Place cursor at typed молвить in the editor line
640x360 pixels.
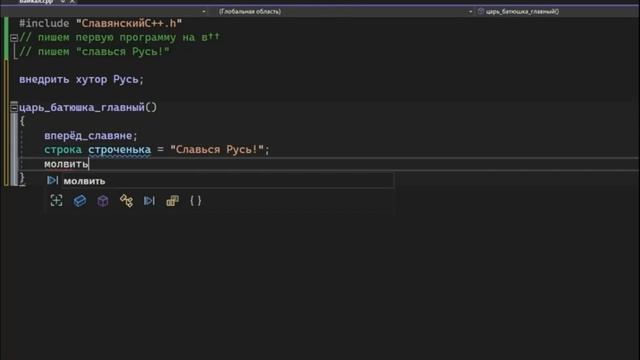tap(66, 164)
